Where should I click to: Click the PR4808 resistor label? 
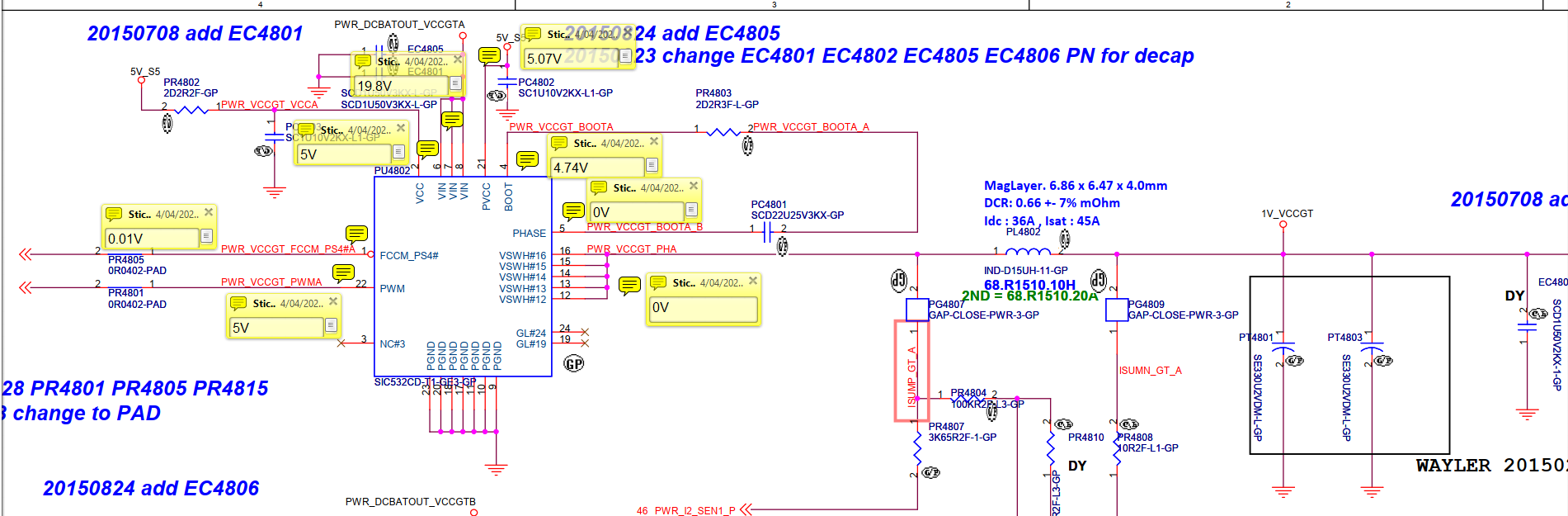click(x=1136, y=438)
